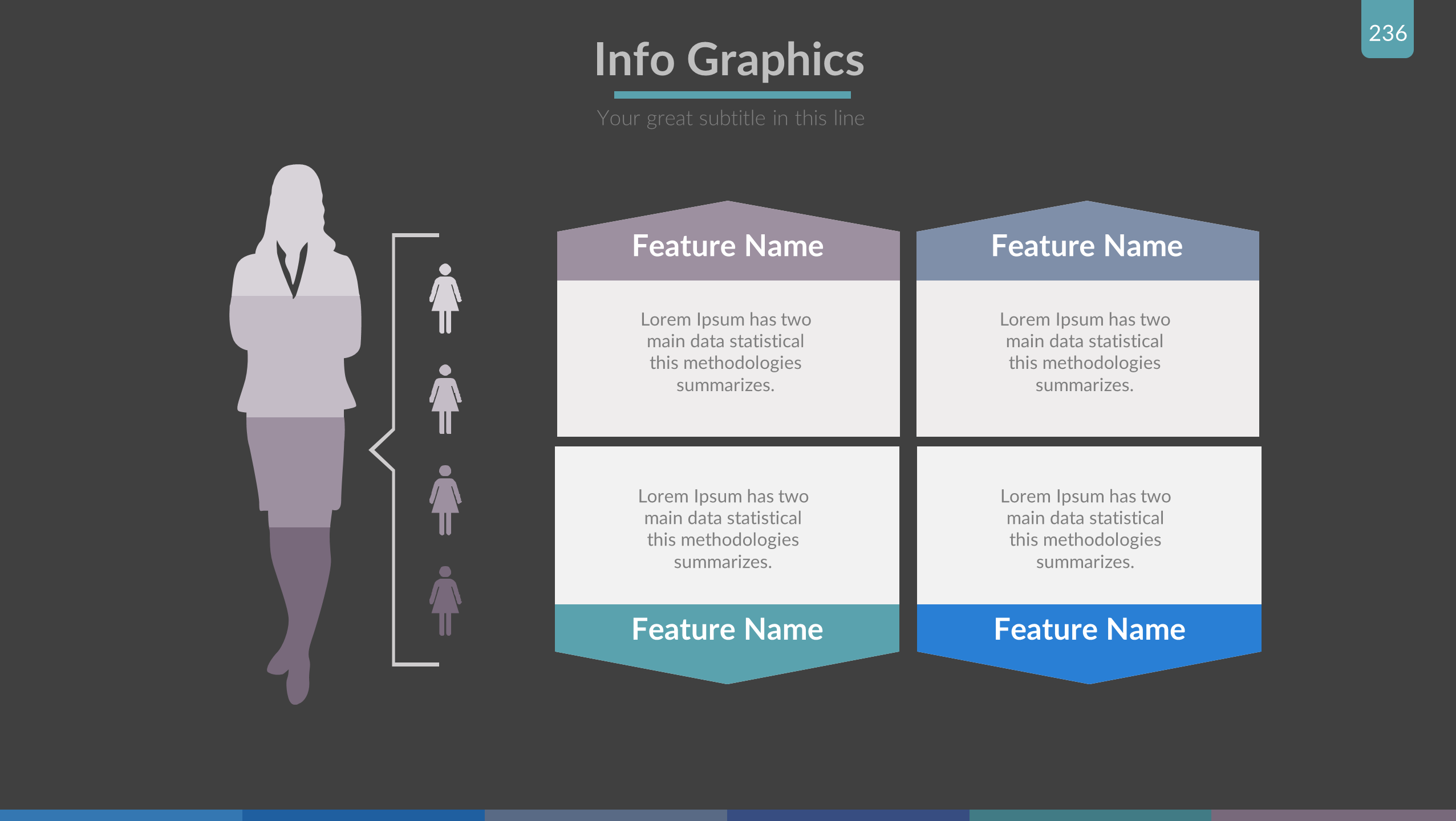The width and height of the screenshot is (1456, 821).
Task: Click the leftmost blue bottom bar segment
Action: [x=121, y=815]
